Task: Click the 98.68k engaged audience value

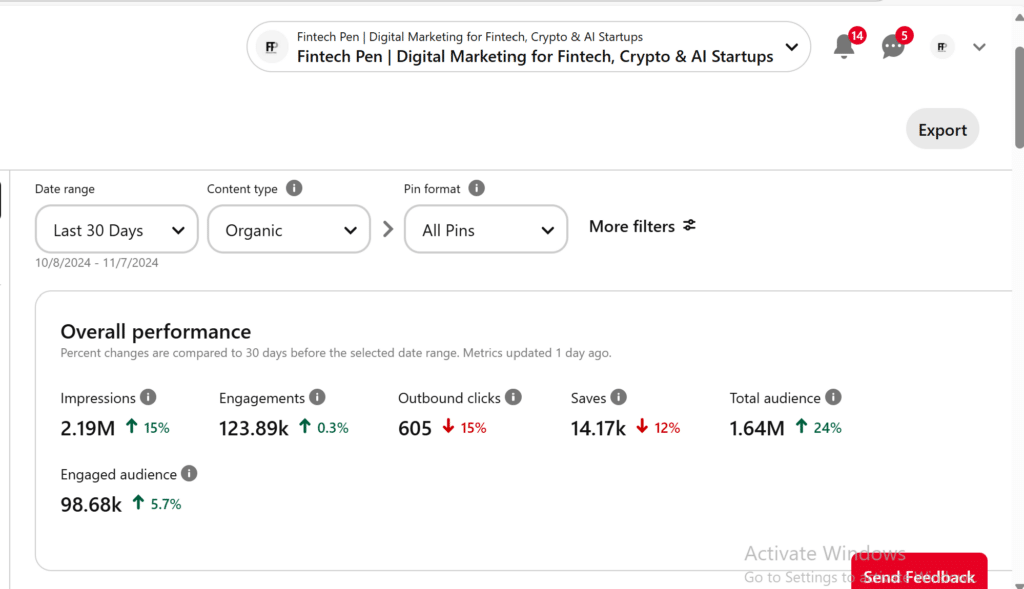Action: pyautogui.click(x=91, y=505)
